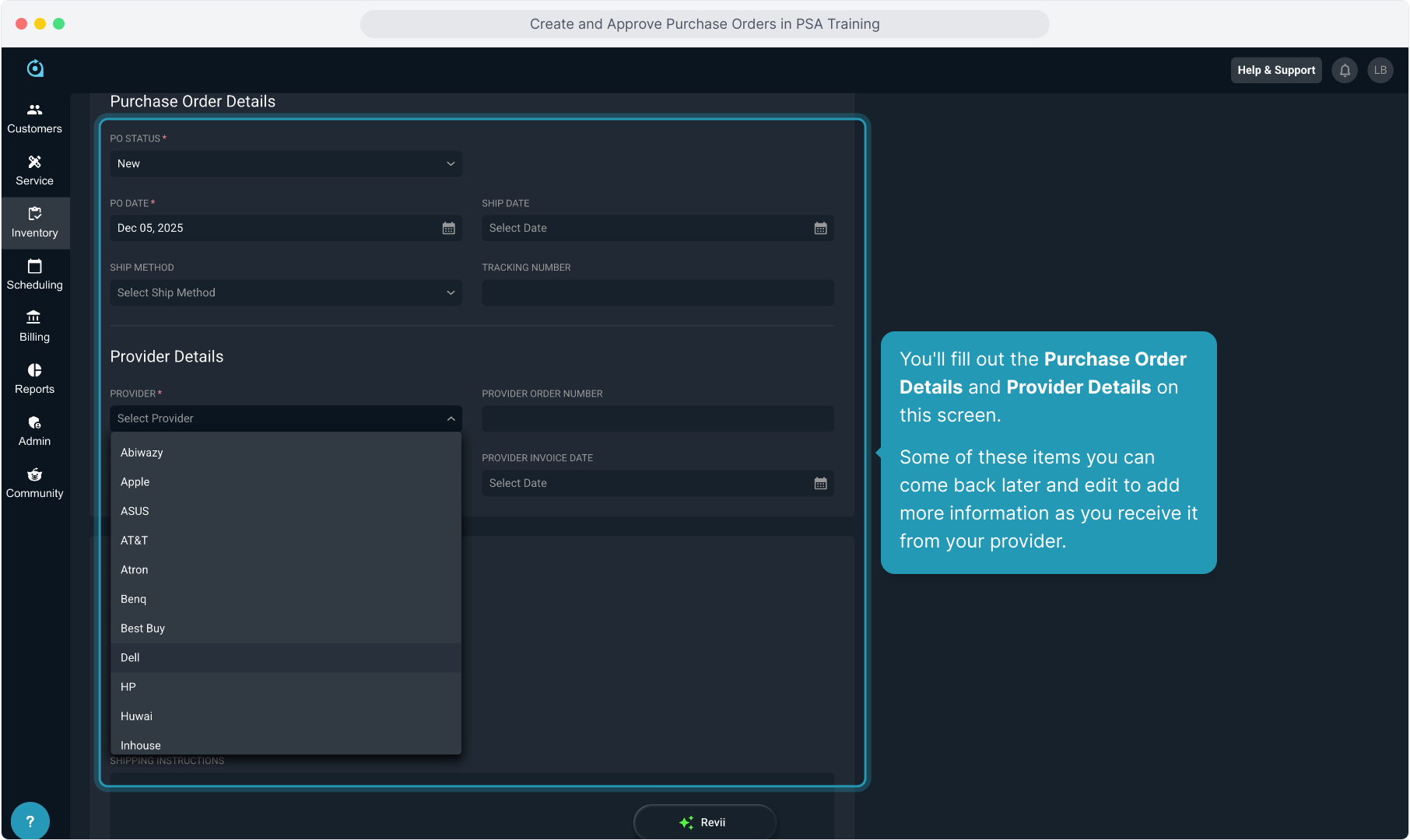
Task: Launch the Revii assistant button
Action: (x=704, y=822)
